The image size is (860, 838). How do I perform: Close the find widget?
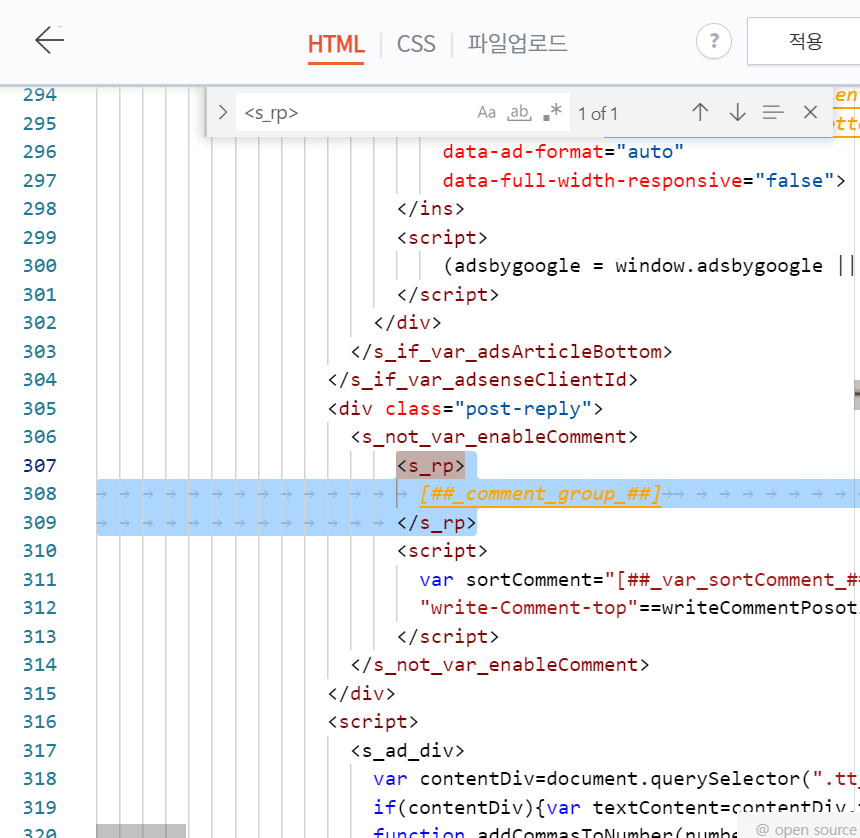810,112
